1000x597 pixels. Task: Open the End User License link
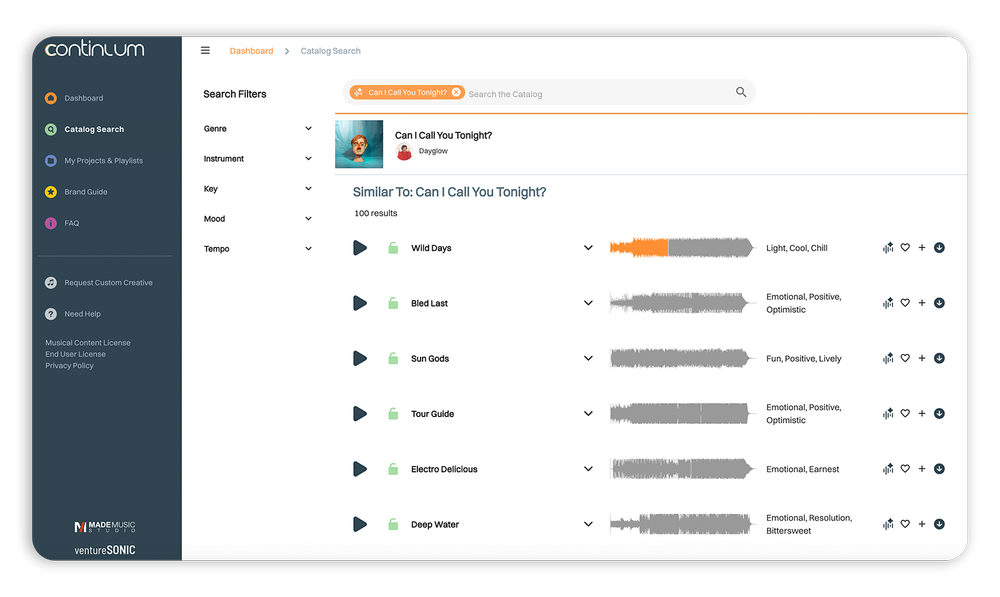75,354
